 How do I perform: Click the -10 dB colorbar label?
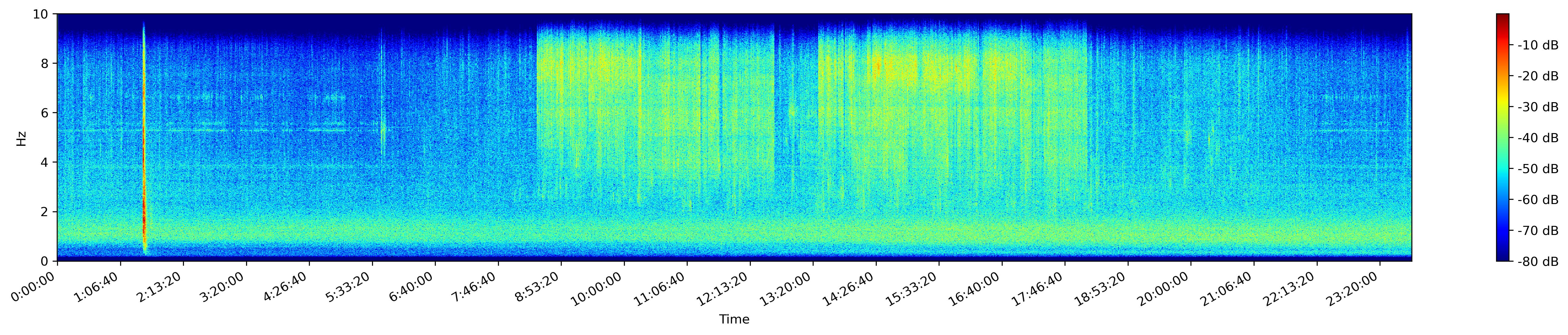point(1538,45)
